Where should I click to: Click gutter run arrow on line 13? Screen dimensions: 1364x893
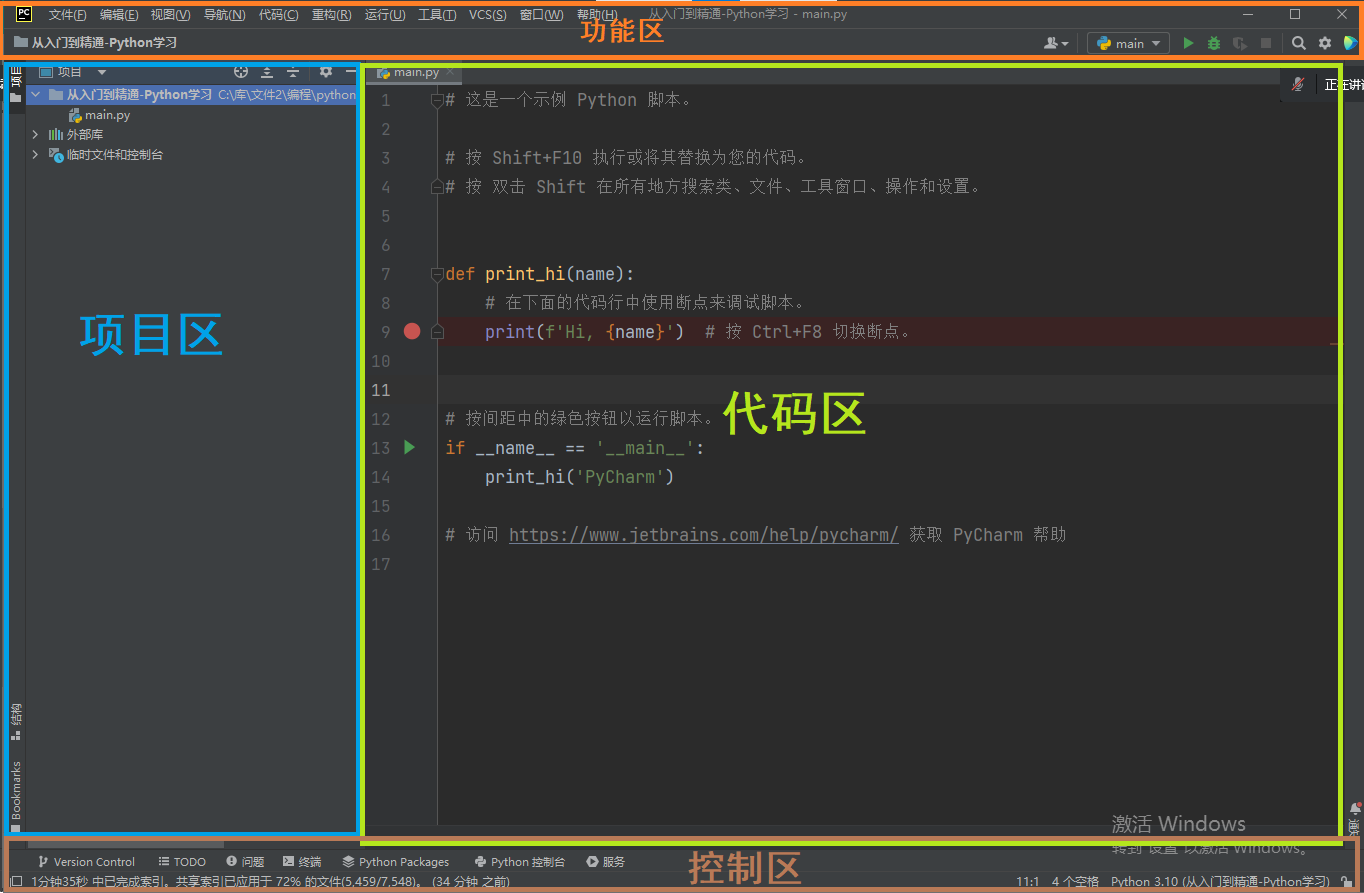[409, 447]
